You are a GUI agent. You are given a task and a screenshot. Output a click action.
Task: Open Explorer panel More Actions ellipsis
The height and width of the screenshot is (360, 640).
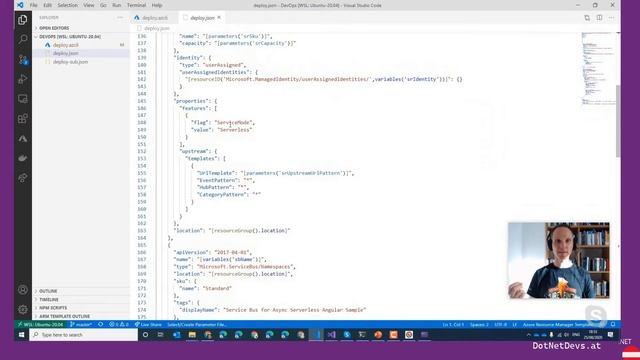(120, 18)
